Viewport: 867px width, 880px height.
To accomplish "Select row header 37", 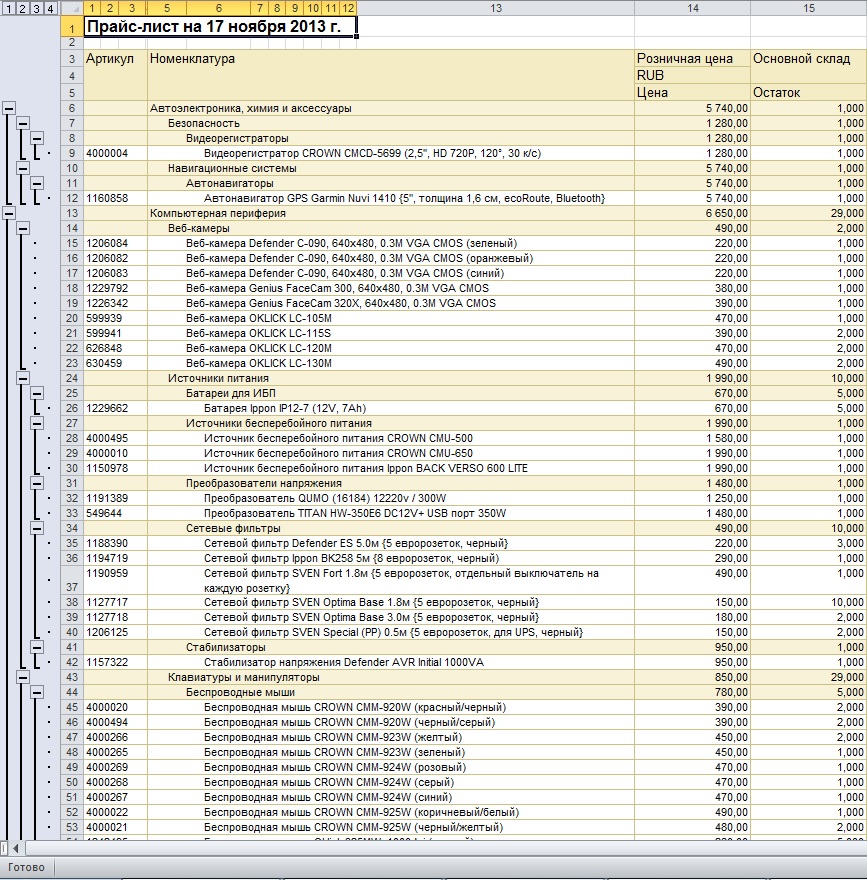I will point(72,580).
